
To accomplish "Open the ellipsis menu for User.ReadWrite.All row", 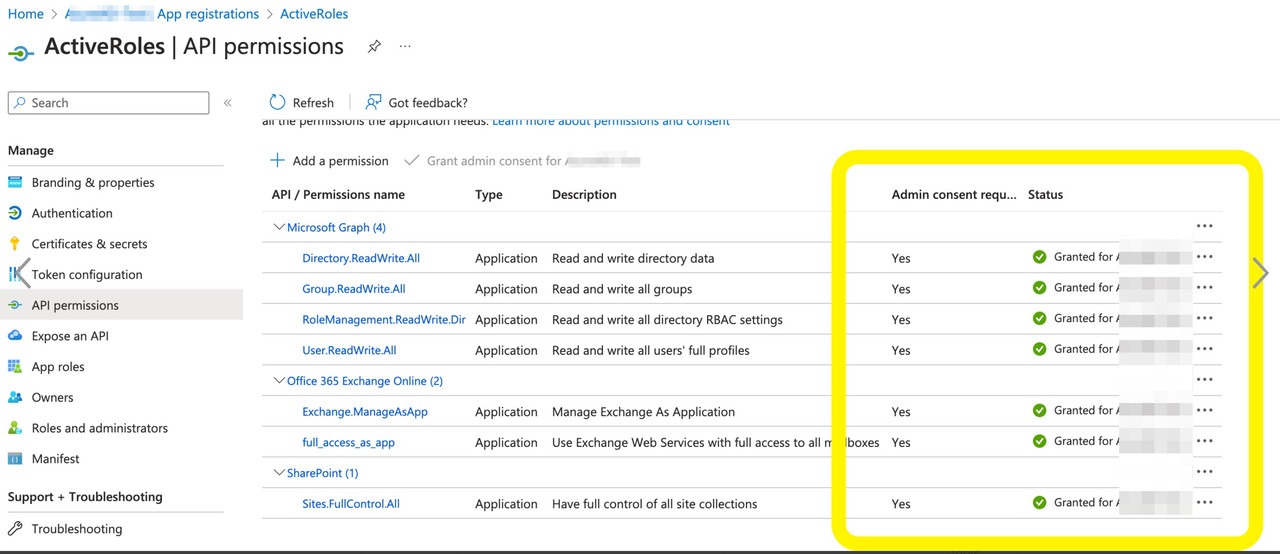I will pos(1204,349).
